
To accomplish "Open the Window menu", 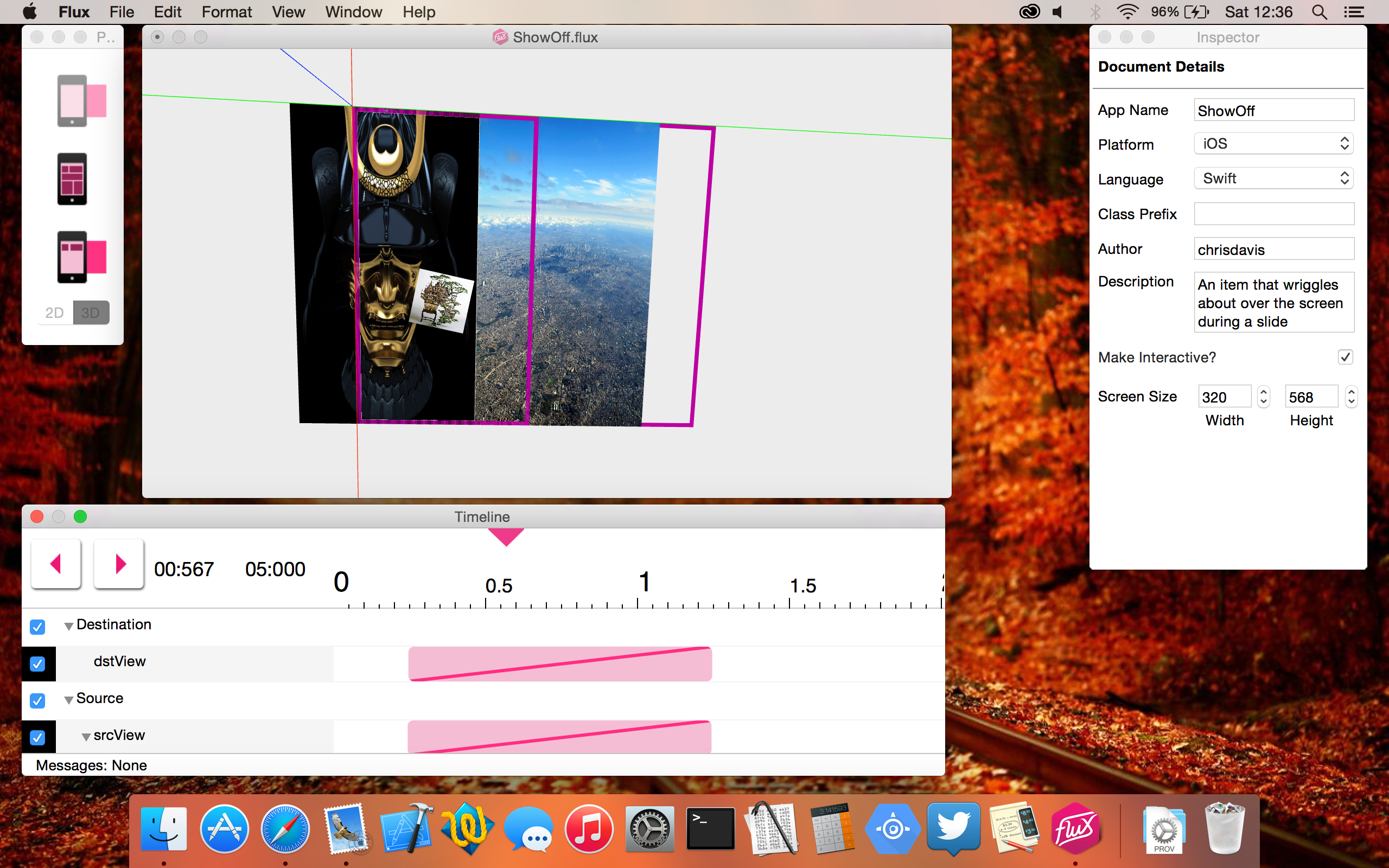I will [x=353, y=12].
